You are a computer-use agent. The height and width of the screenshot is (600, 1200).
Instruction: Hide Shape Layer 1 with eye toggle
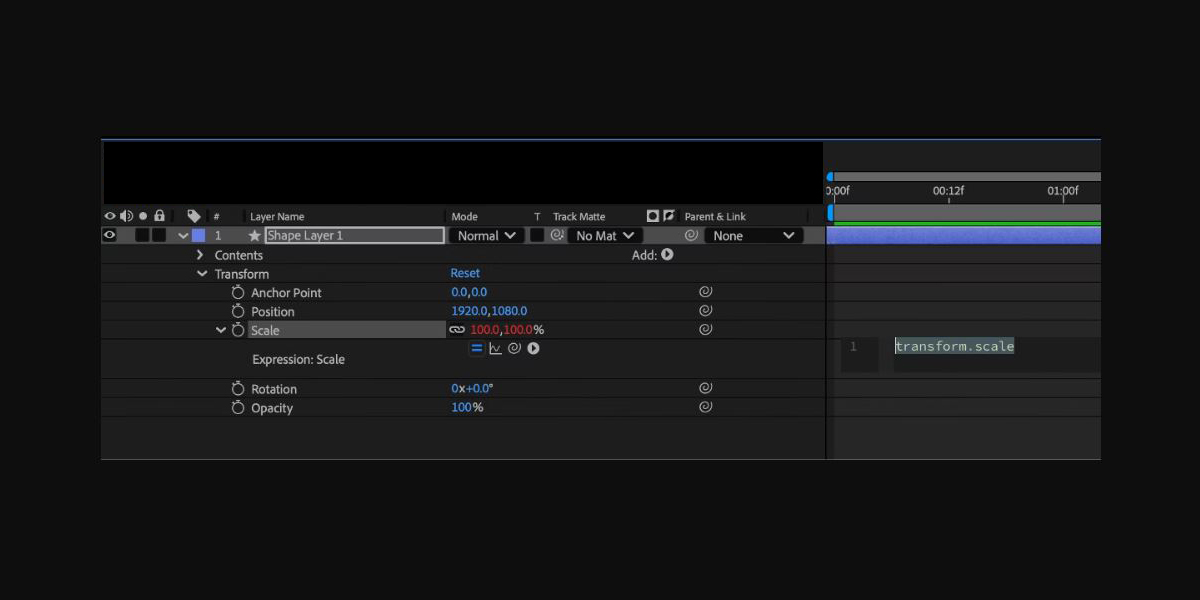[110, 236]
